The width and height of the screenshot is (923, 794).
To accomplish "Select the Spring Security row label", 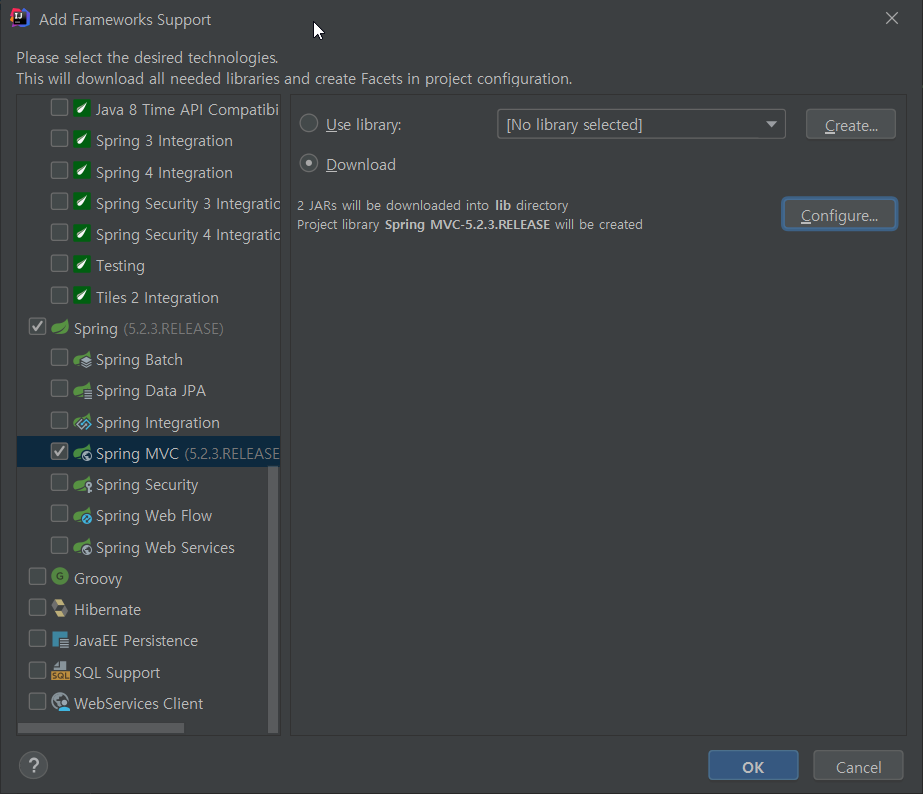I will point(147,485).
